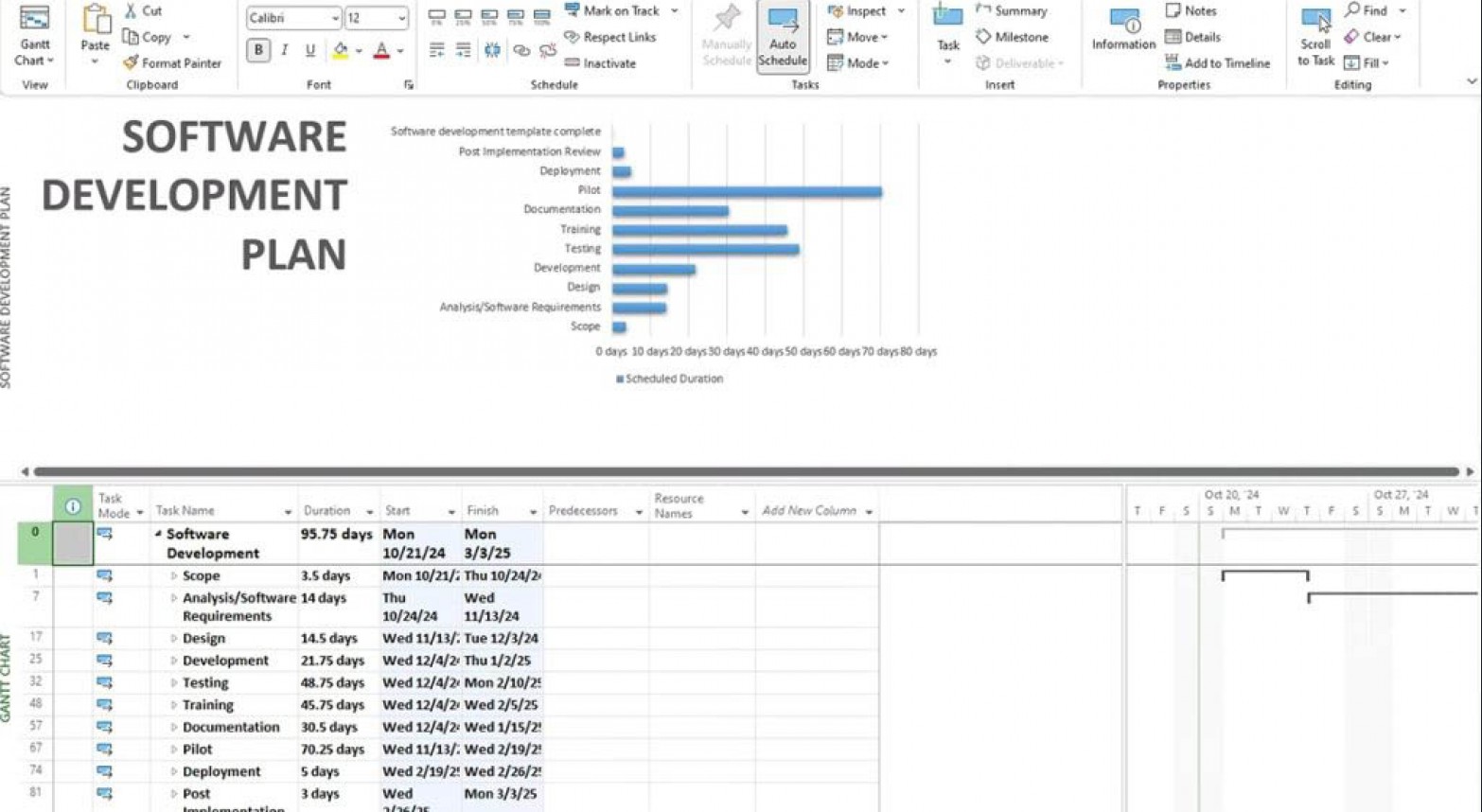Viewport: 1482px width, 812px height.
Task: Open the Gantt Chart view button
Action: click(34, 35)
